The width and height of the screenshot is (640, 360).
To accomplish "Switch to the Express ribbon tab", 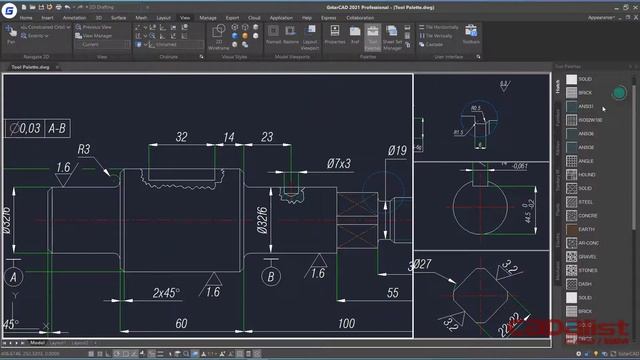I will [329, 18].
